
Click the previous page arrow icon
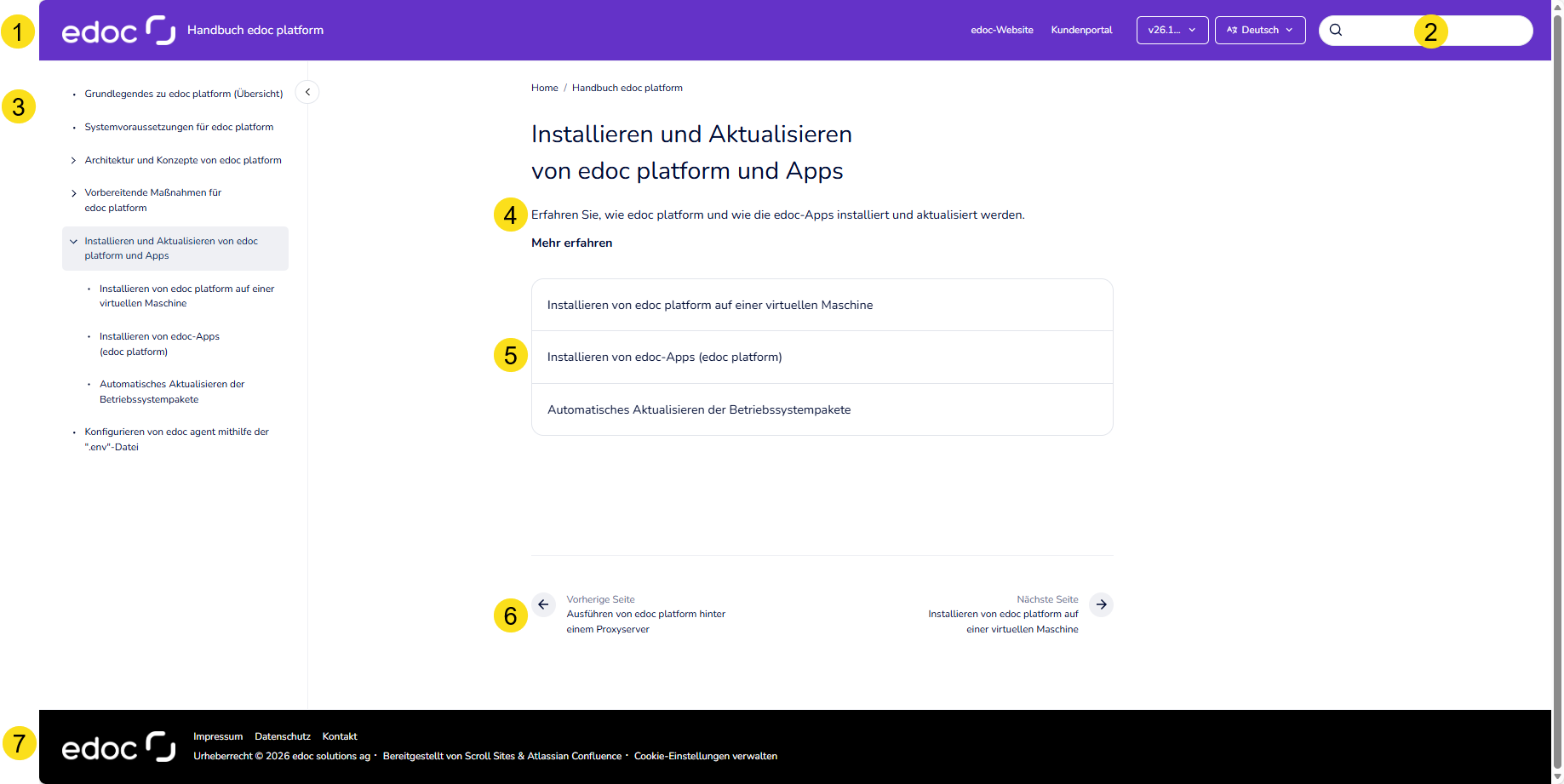click(542, 604)
